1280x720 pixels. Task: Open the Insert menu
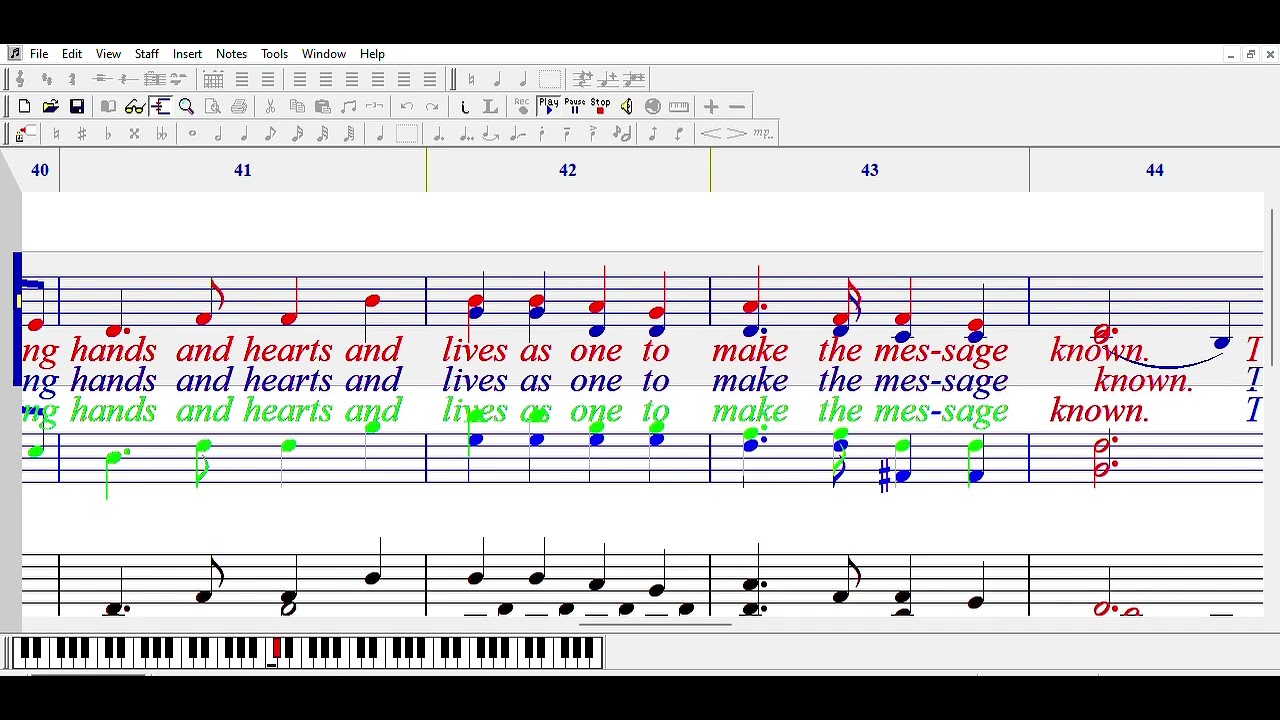[187, 54]
